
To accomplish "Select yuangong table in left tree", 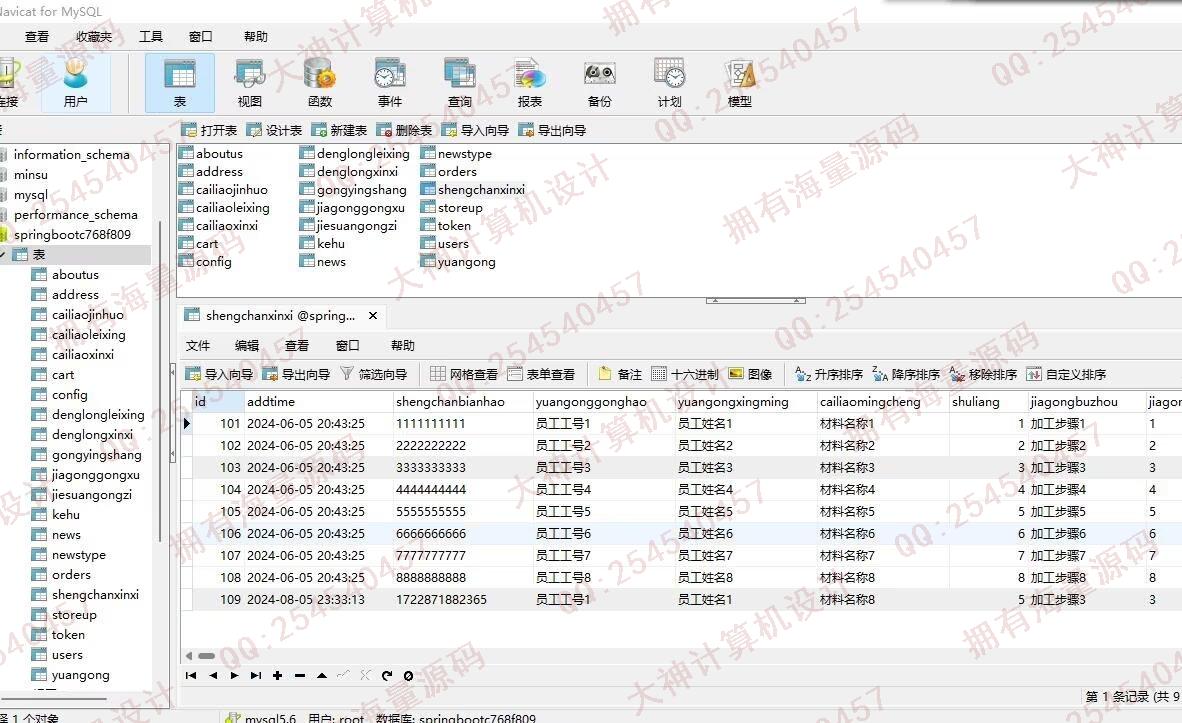I will (x=80, y=675).
